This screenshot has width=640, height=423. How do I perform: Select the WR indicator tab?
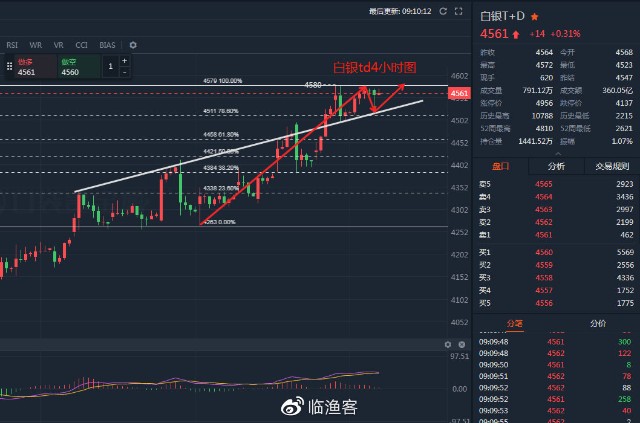tap(36, 45)
